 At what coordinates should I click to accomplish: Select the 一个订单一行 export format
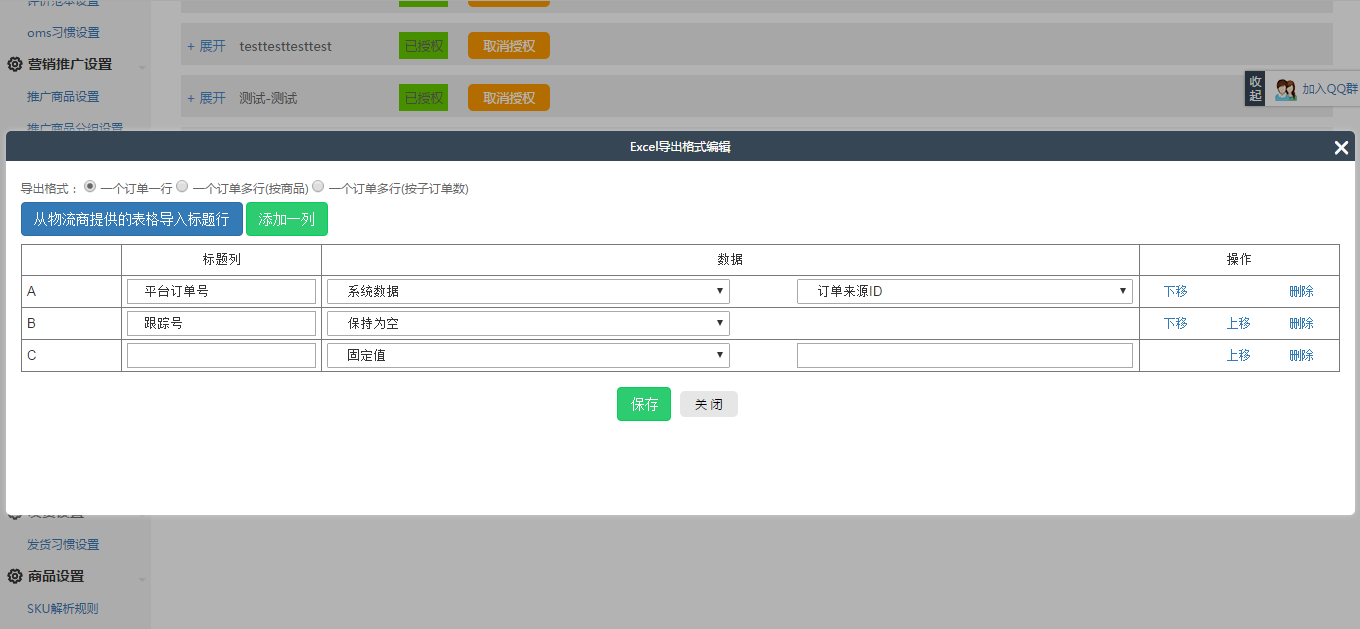tap(90, 186)
